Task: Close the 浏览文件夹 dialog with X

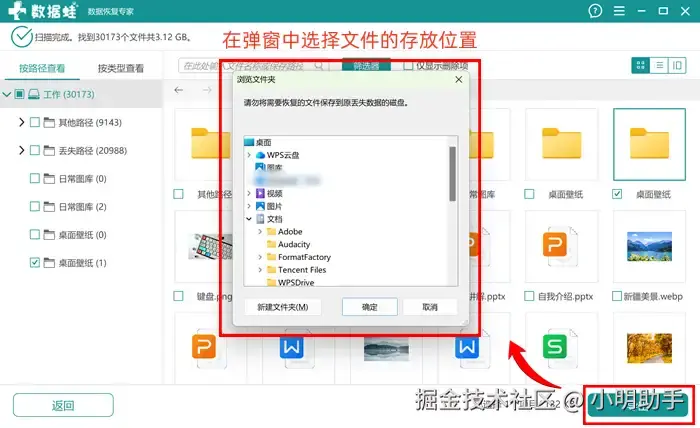Action: click(x=458, y=79)
